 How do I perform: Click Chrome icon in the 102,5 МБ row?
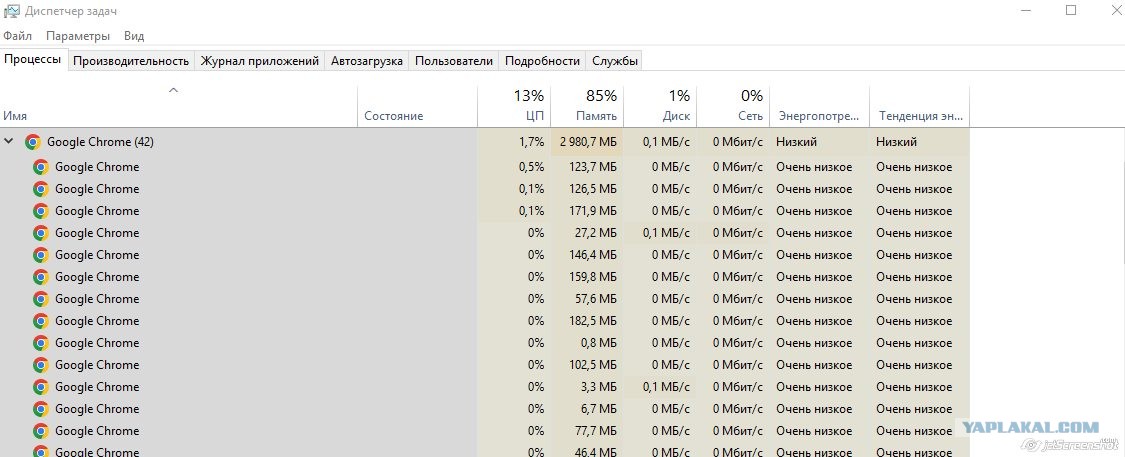(x=41, y=365)
